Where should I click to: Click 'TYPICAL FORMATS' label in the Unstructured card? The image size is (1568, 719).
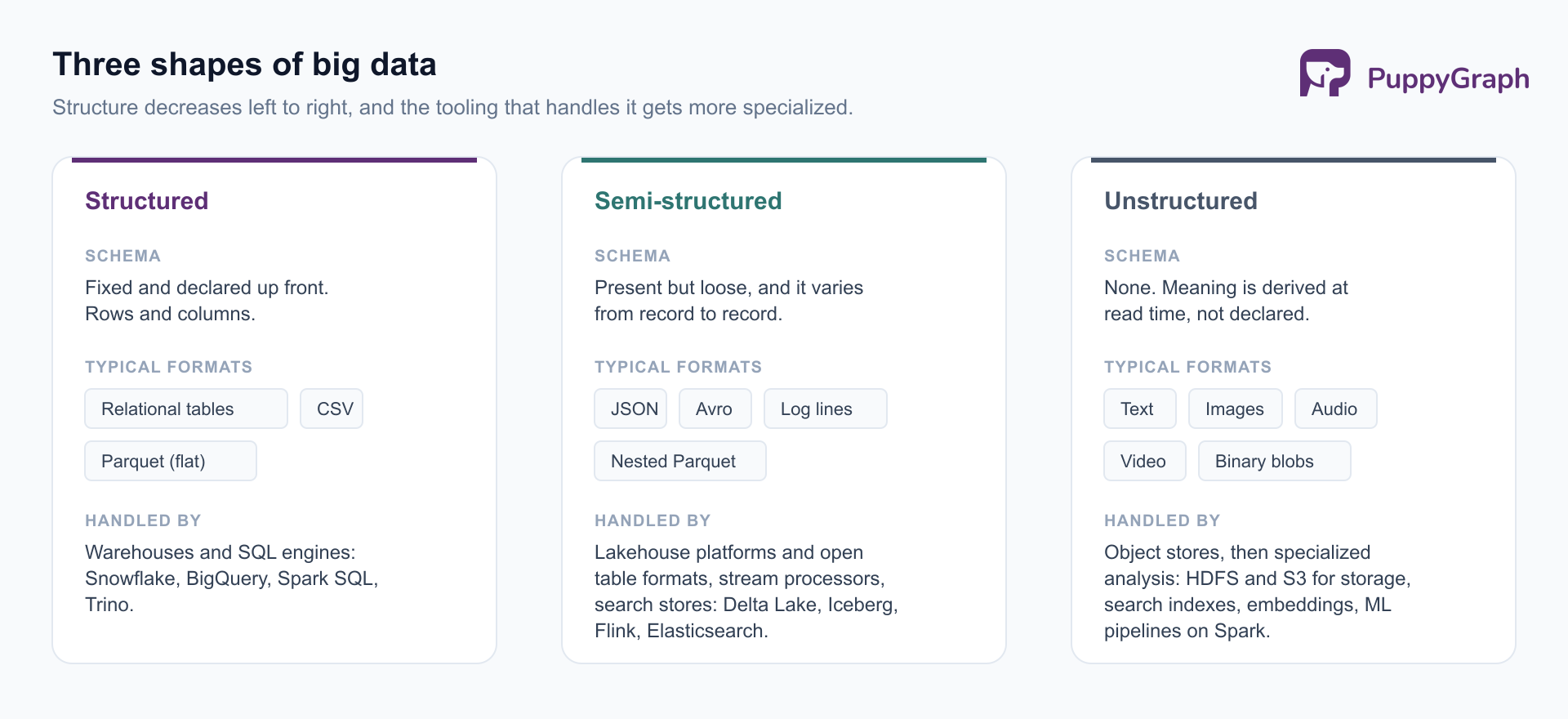[1188, 367]
